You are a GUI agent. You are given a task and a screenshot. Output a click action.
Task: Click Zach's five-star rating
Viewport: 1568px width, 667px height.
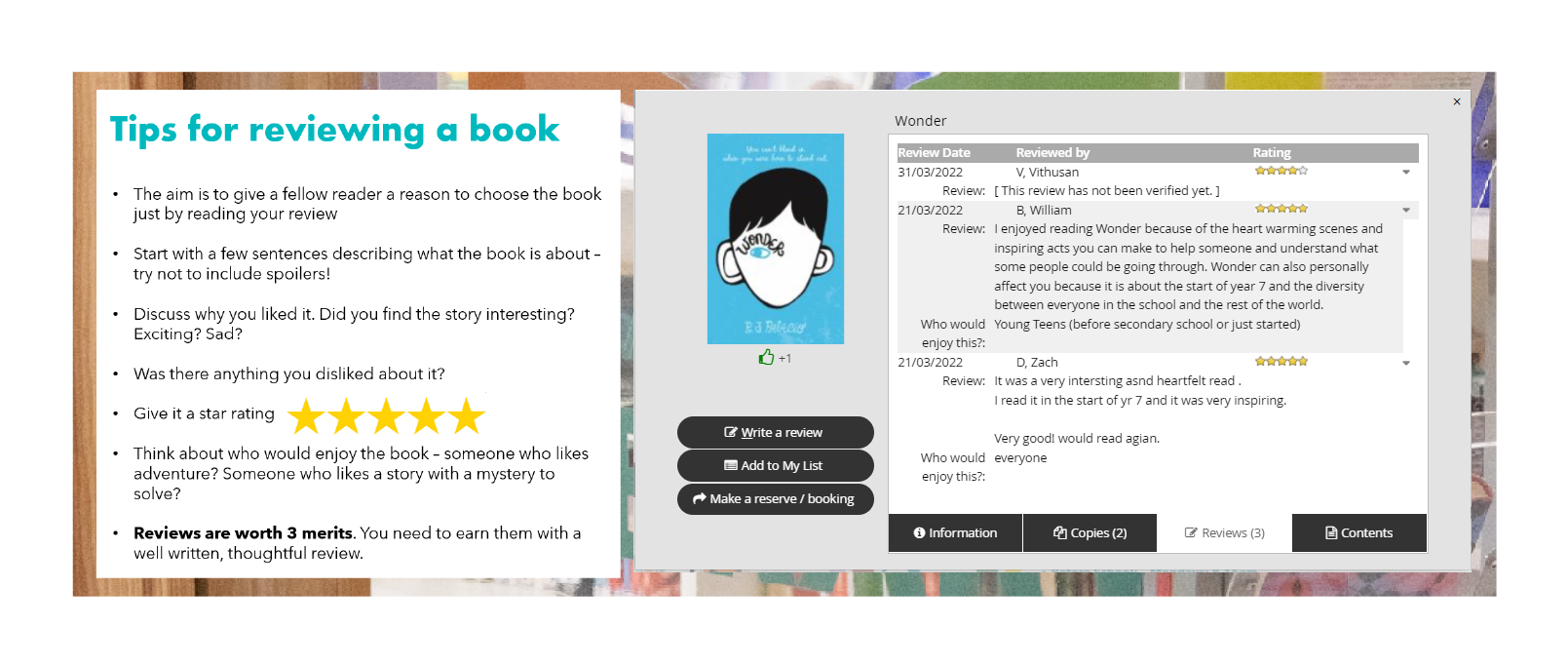tap(1281, 361)
